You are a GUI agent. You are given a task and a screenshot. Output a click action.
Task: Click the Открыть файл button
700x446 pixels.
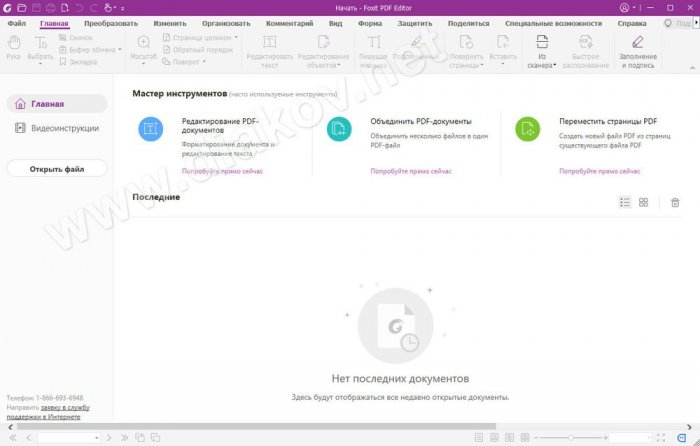point(57,169)
